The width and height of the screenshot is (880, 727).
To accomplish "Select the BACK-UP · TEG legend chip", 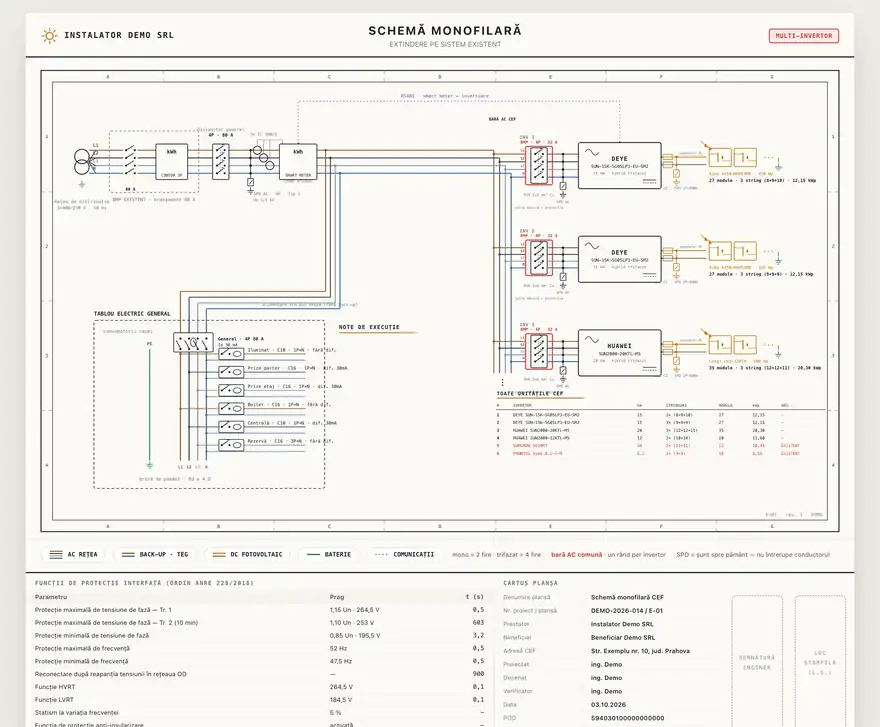I will (155, 555).
